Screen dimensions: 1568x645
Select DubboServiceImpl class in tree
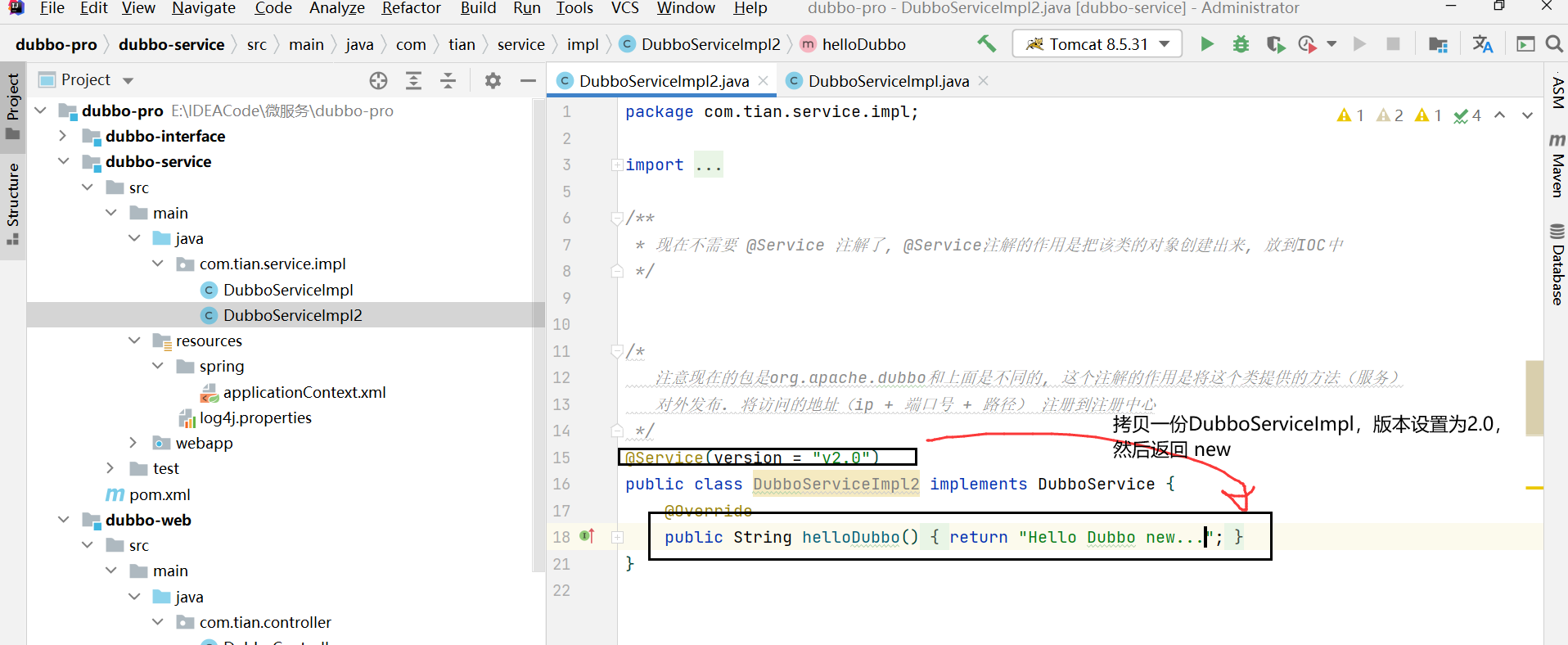coord(288,290)
